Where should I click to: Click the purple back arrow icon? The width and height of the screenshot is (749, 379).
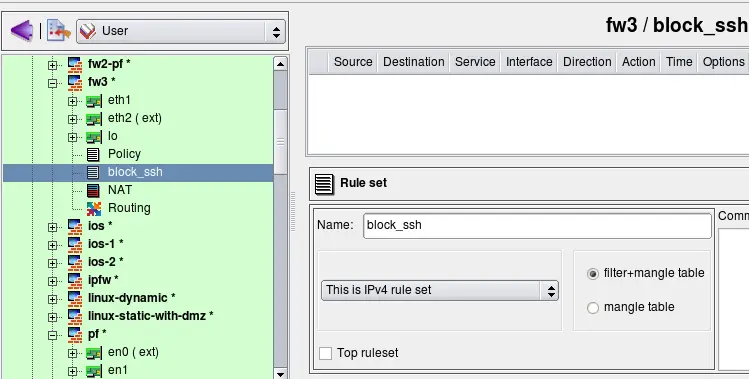click(21, 31)
